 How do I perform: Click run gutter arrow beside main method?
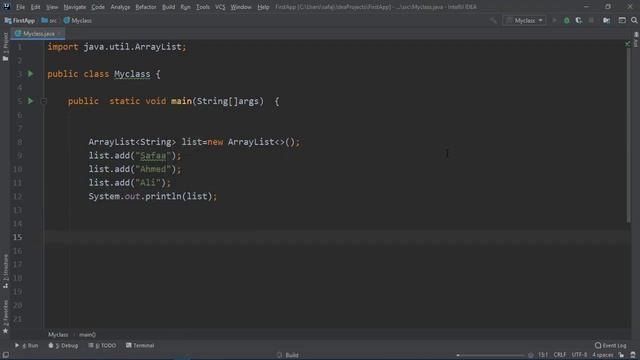click(x=31, y=101)
